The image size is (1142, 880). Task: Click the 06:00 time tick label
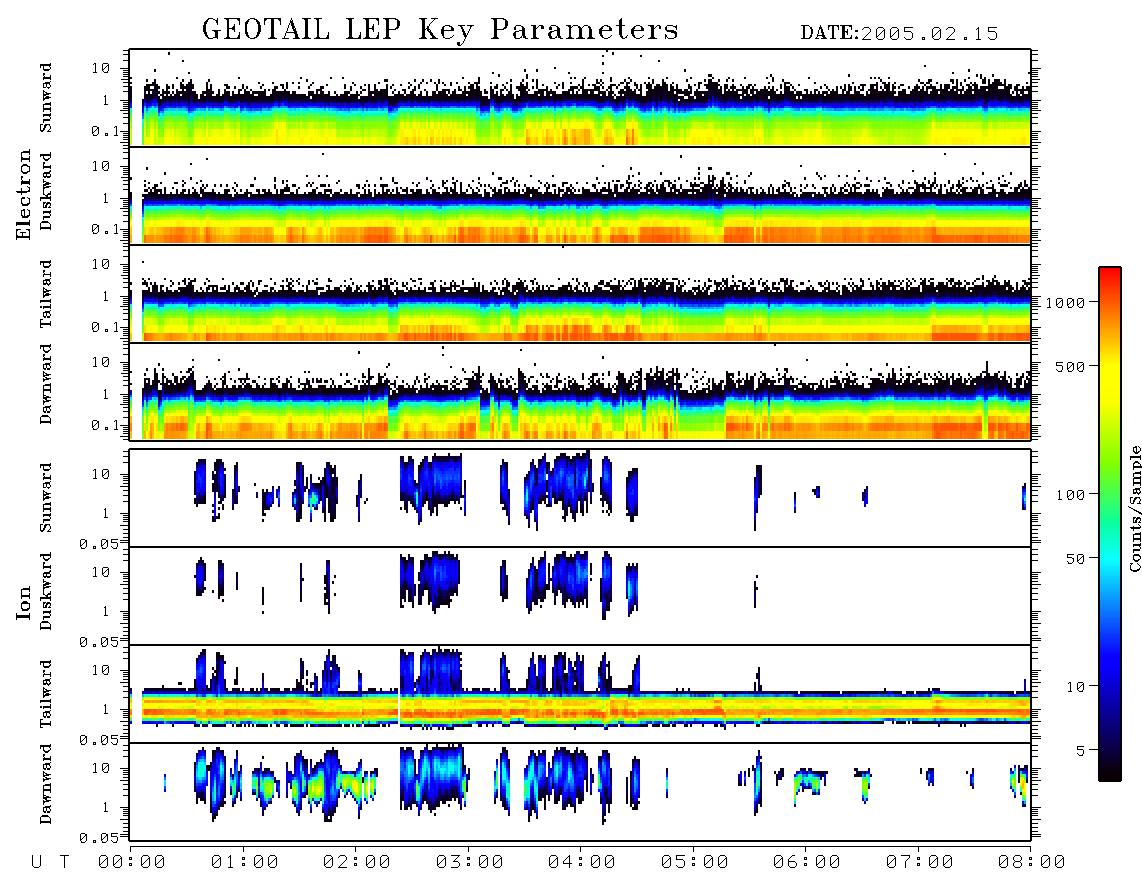pos(807,863)
